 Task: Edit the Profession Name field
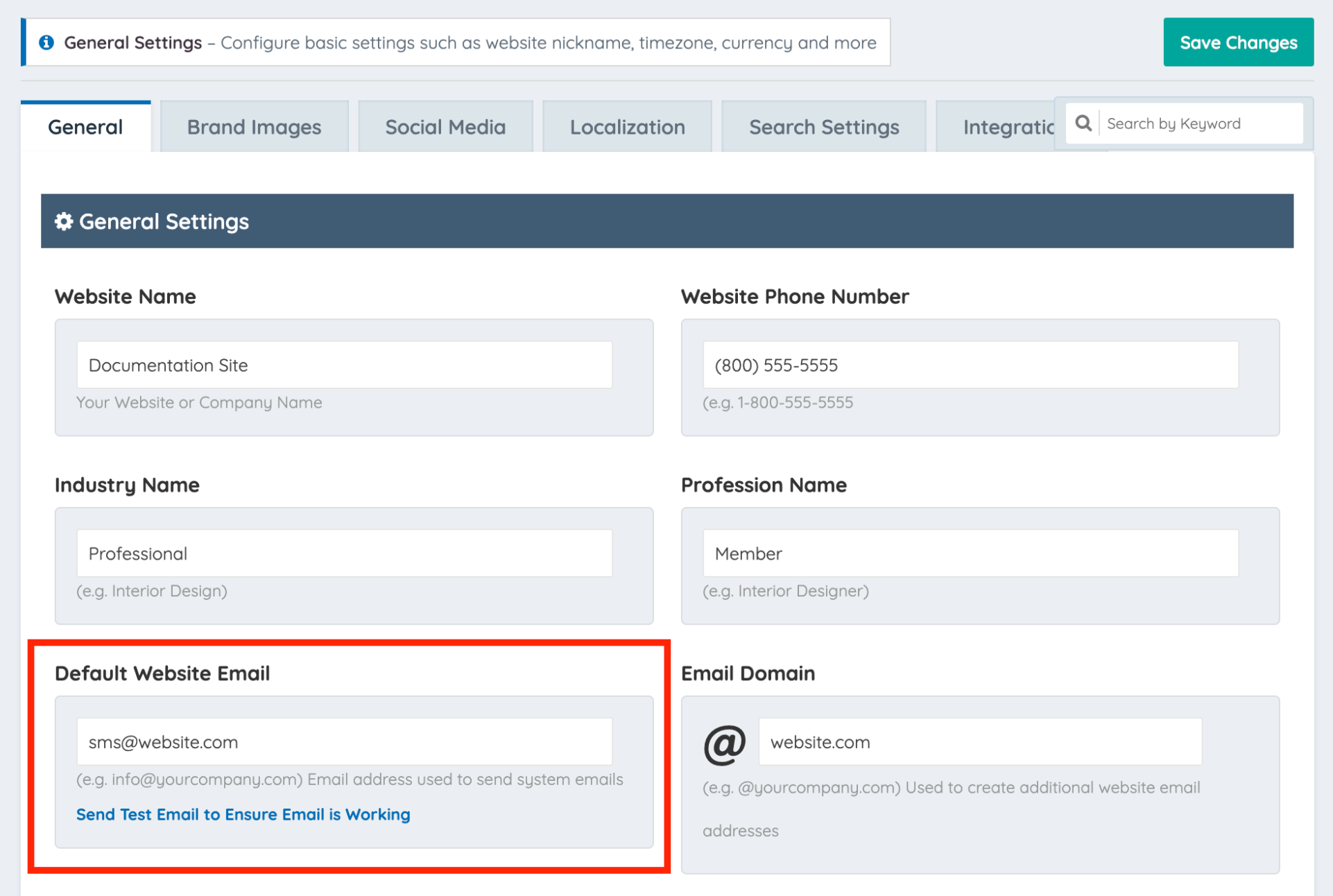click(x=970, y=553)
